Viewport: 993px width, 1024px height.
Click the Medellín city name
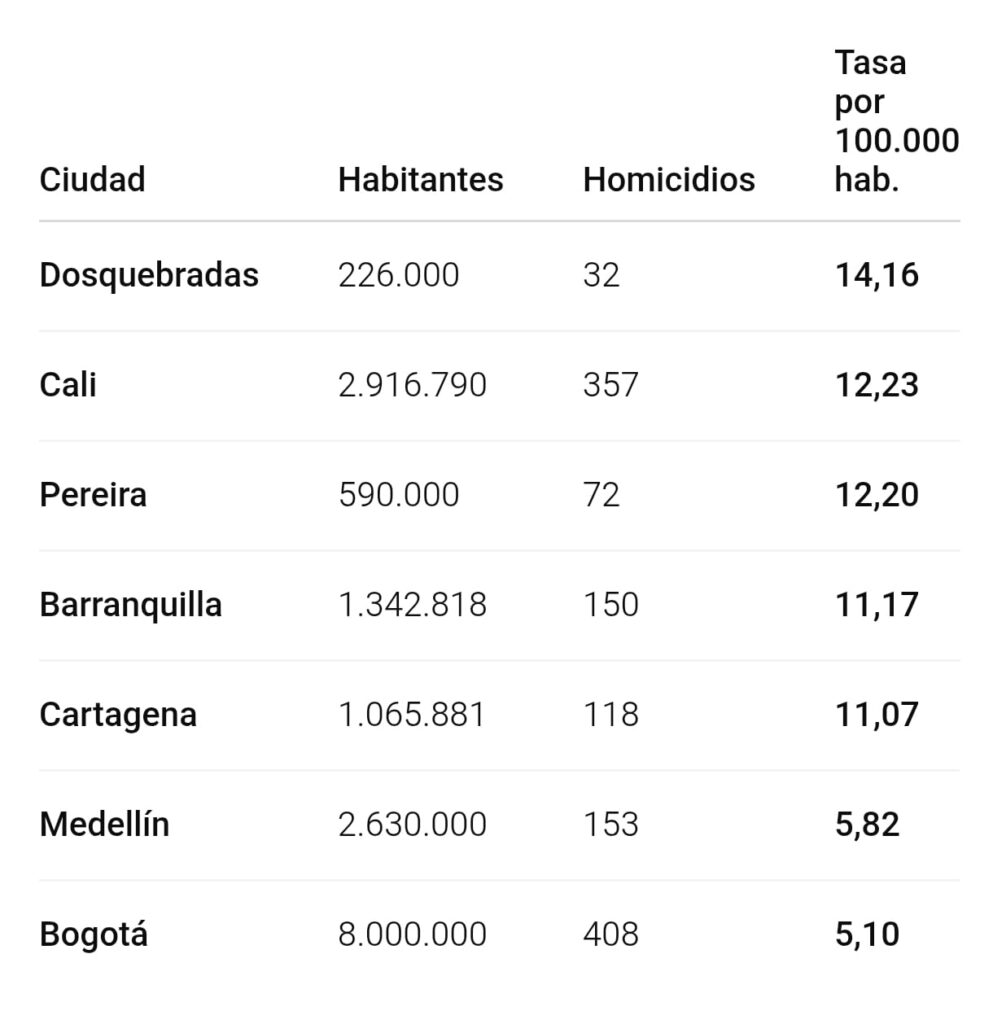coord(105,825)
